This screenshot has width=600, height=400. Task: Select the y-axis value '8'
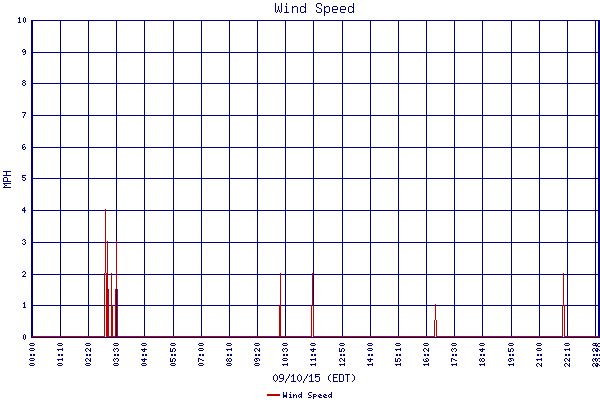24,83
